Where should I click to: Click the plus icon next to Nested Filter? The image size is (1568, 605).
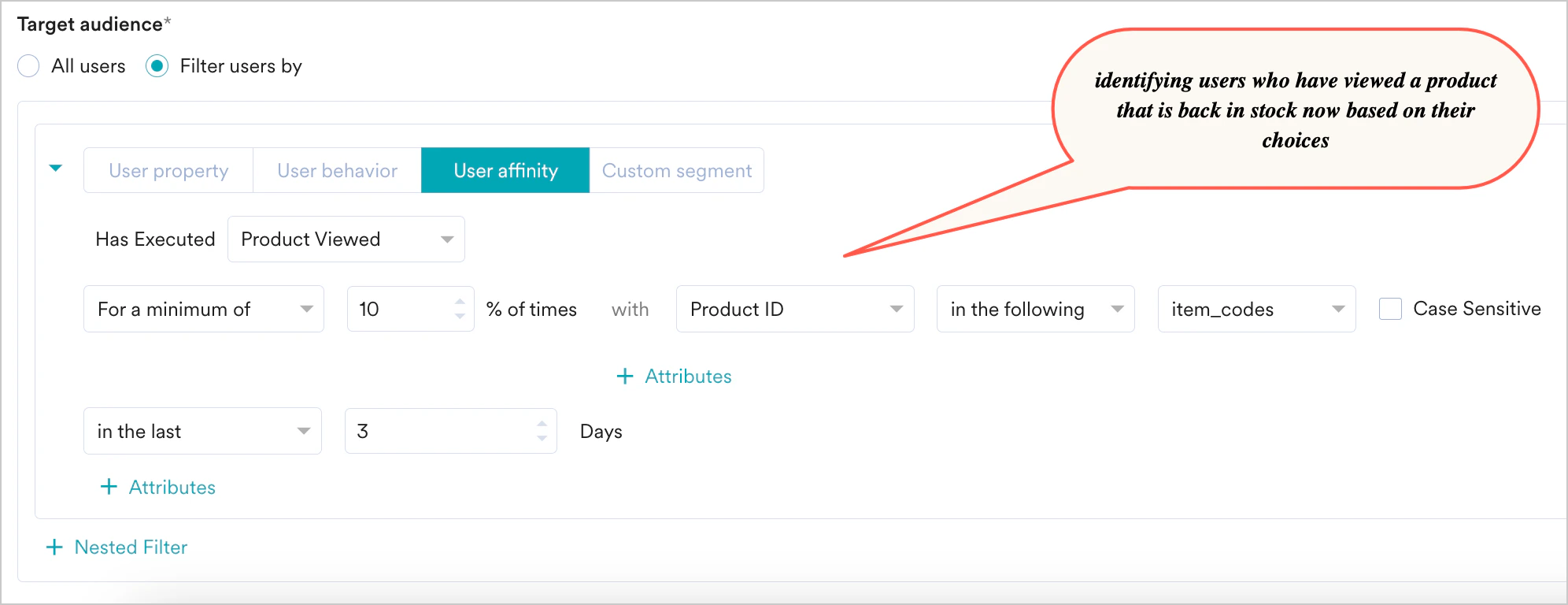click(x=54, y=547)
